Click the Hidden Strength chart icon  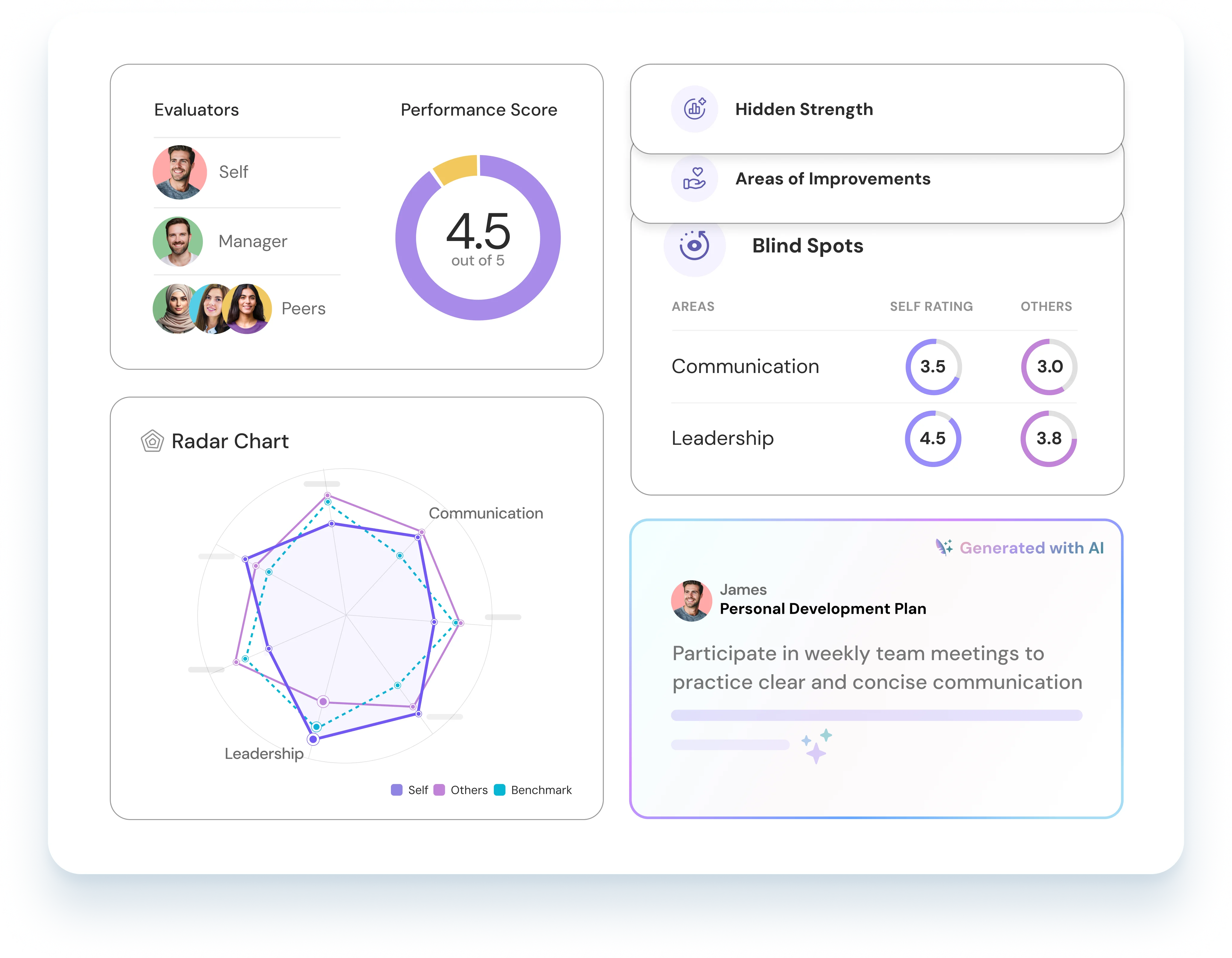695,109
